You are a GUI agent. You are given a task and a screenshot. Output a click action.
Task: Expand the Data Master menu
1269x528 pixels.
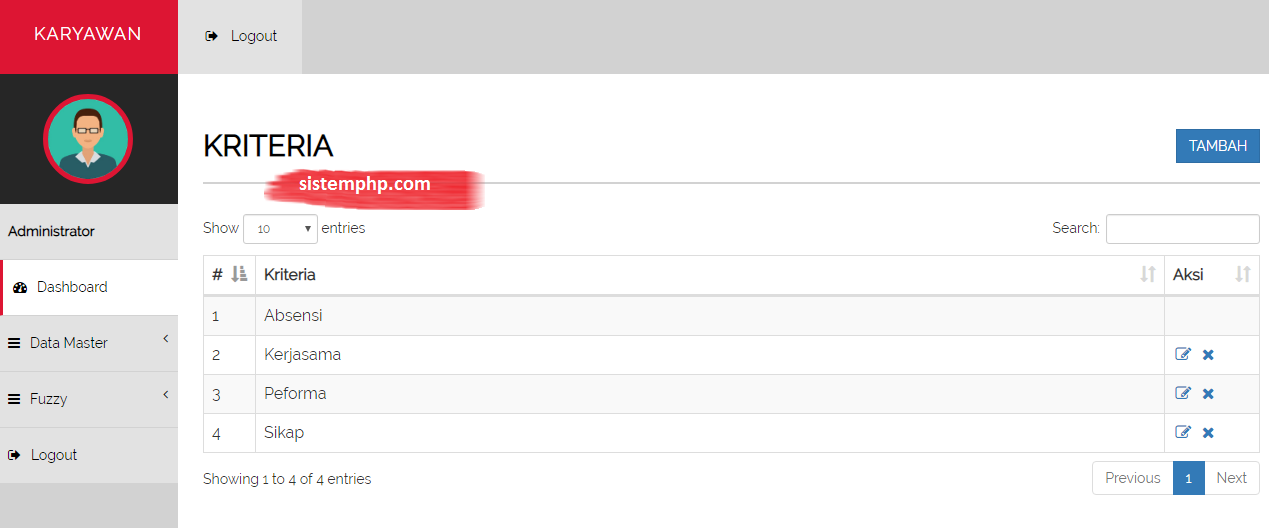coord(88,343)
